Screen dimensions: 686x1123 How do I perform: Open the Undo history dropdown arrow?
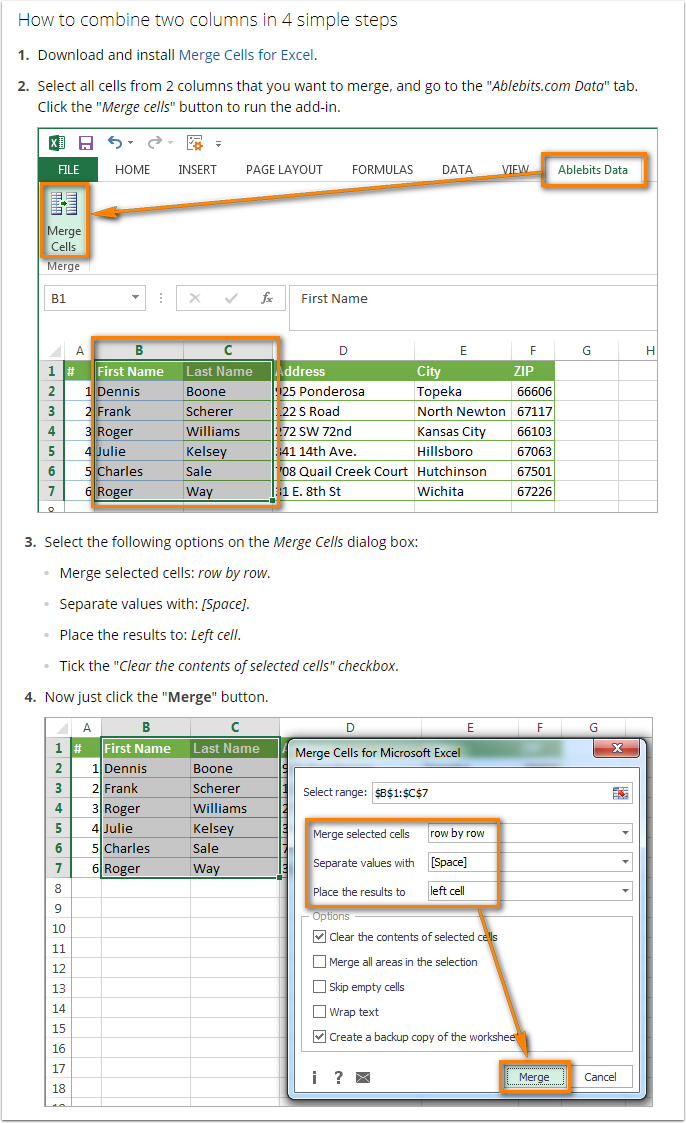[130, 143]
